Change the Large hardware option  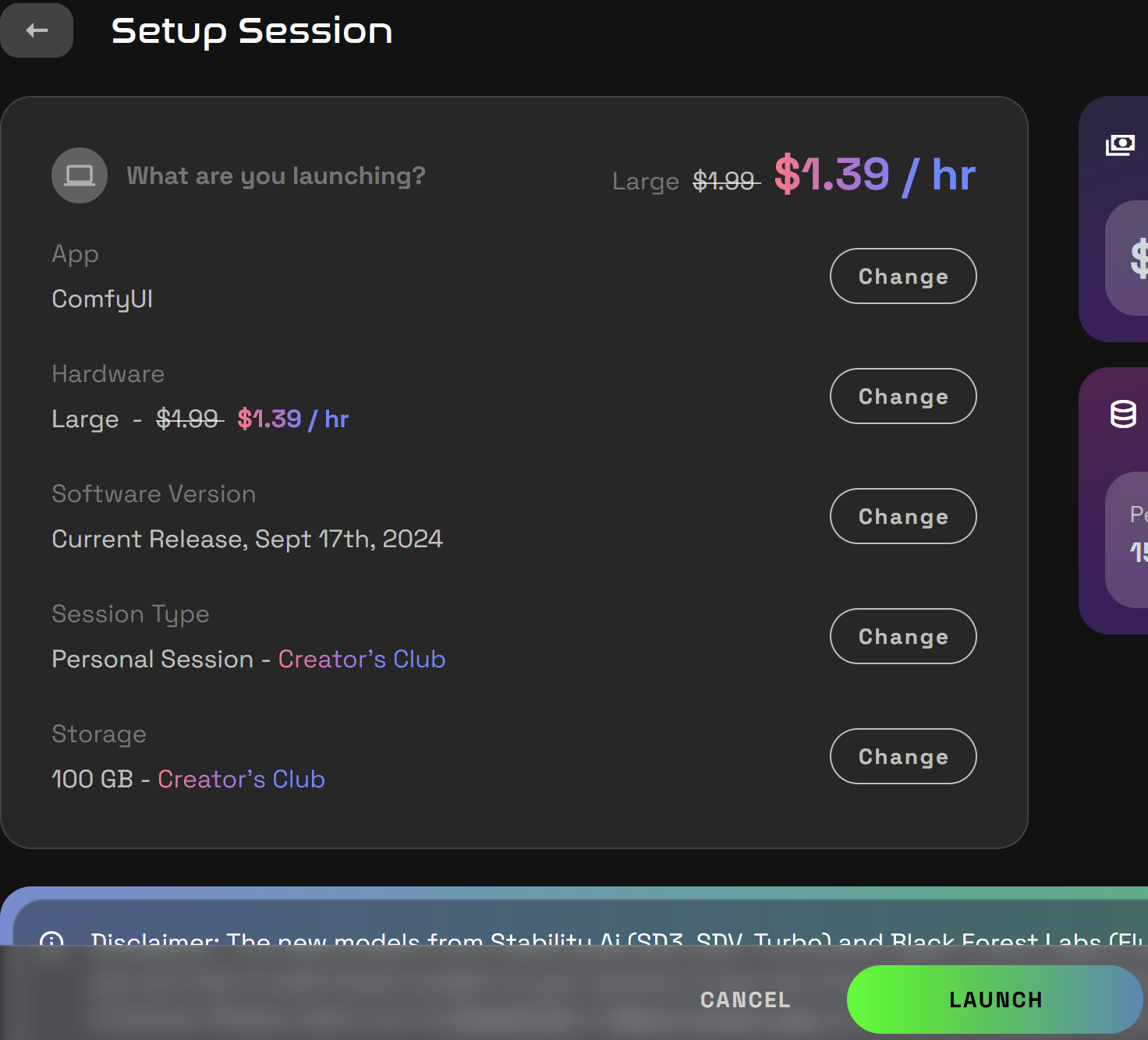[x=902, y=396]
